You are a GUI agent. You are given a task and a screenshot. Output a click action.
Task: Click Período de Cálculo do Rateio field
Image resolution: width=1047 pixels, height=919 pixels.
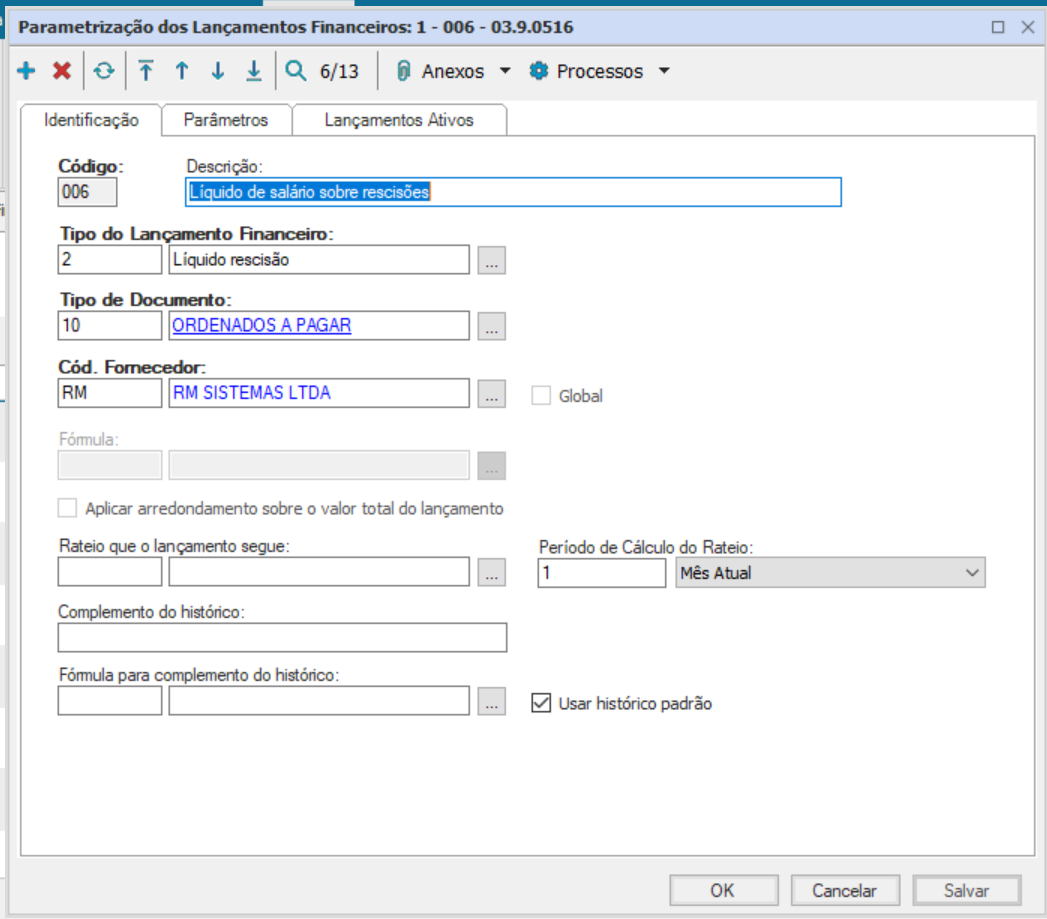[602, 572]
